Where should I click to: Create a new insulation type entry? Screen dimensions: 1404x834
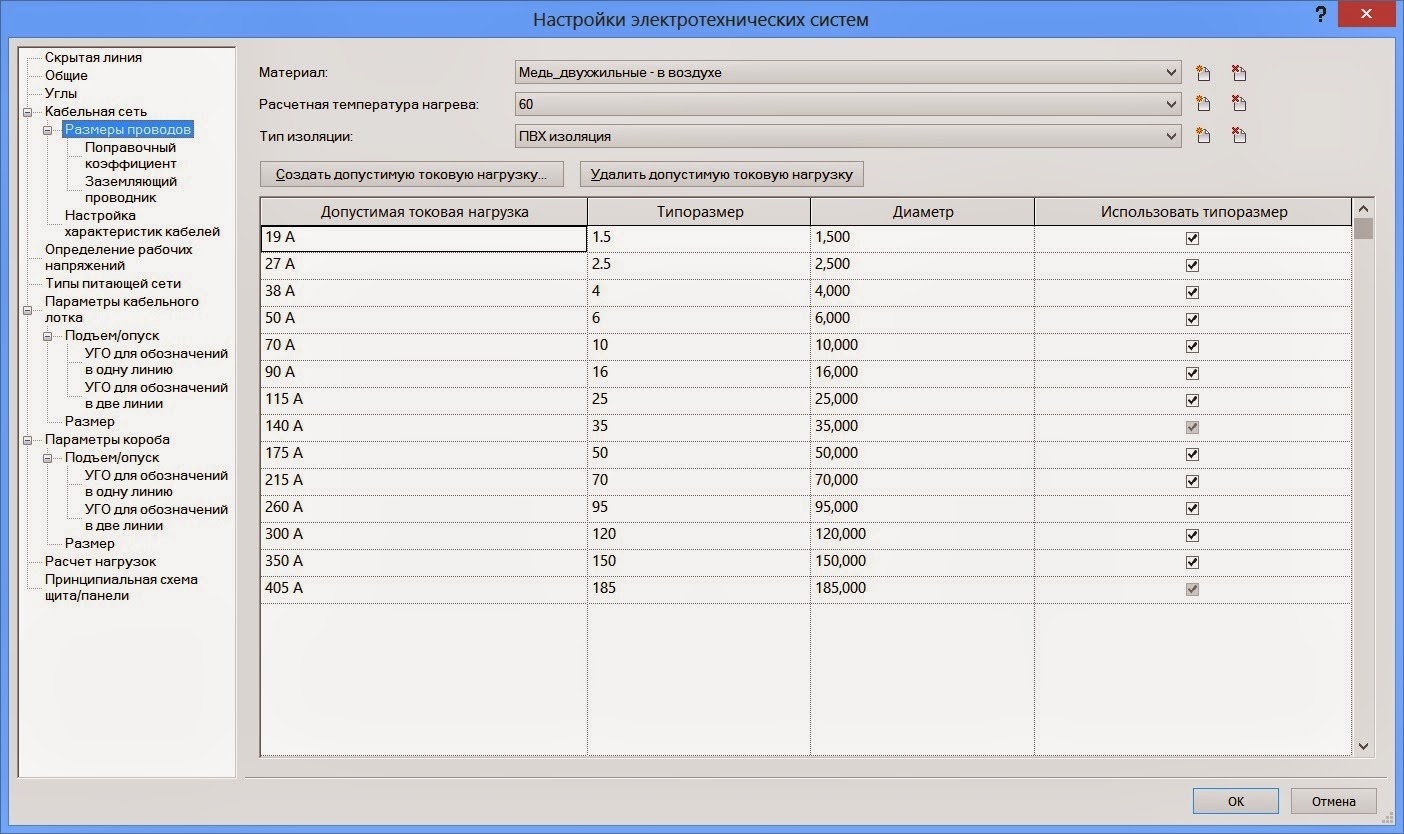(1203, 135)
